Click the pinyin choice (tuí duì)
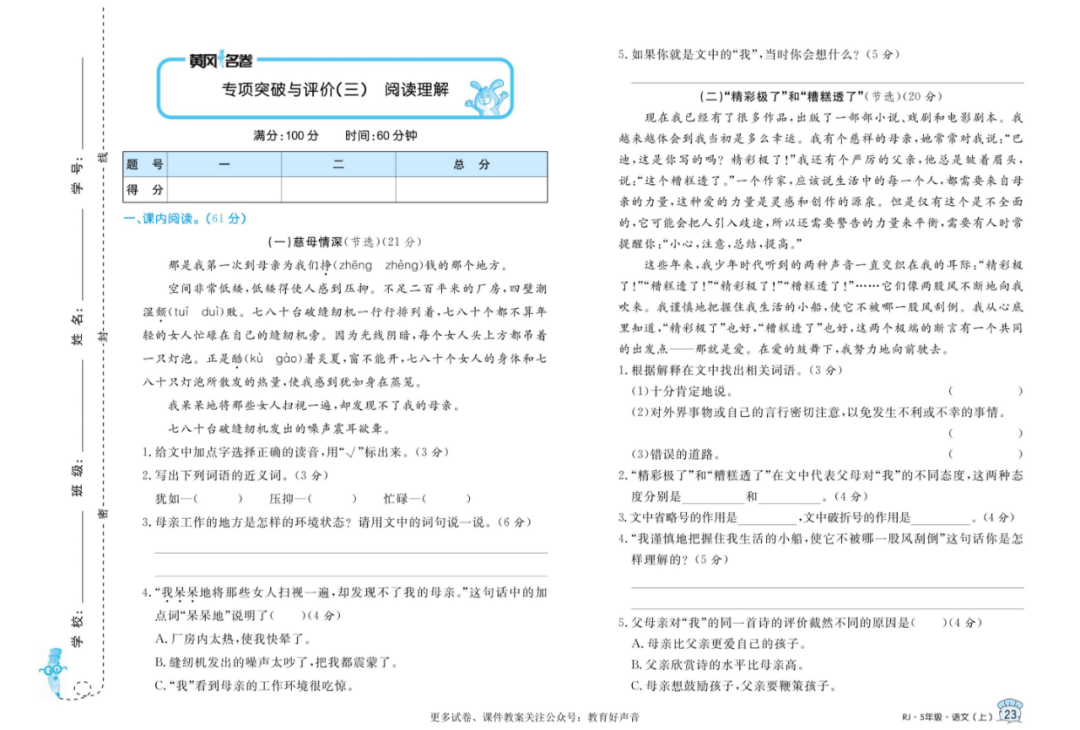Viewport: 1080px width, 730px height. click(x=196, y=312)
